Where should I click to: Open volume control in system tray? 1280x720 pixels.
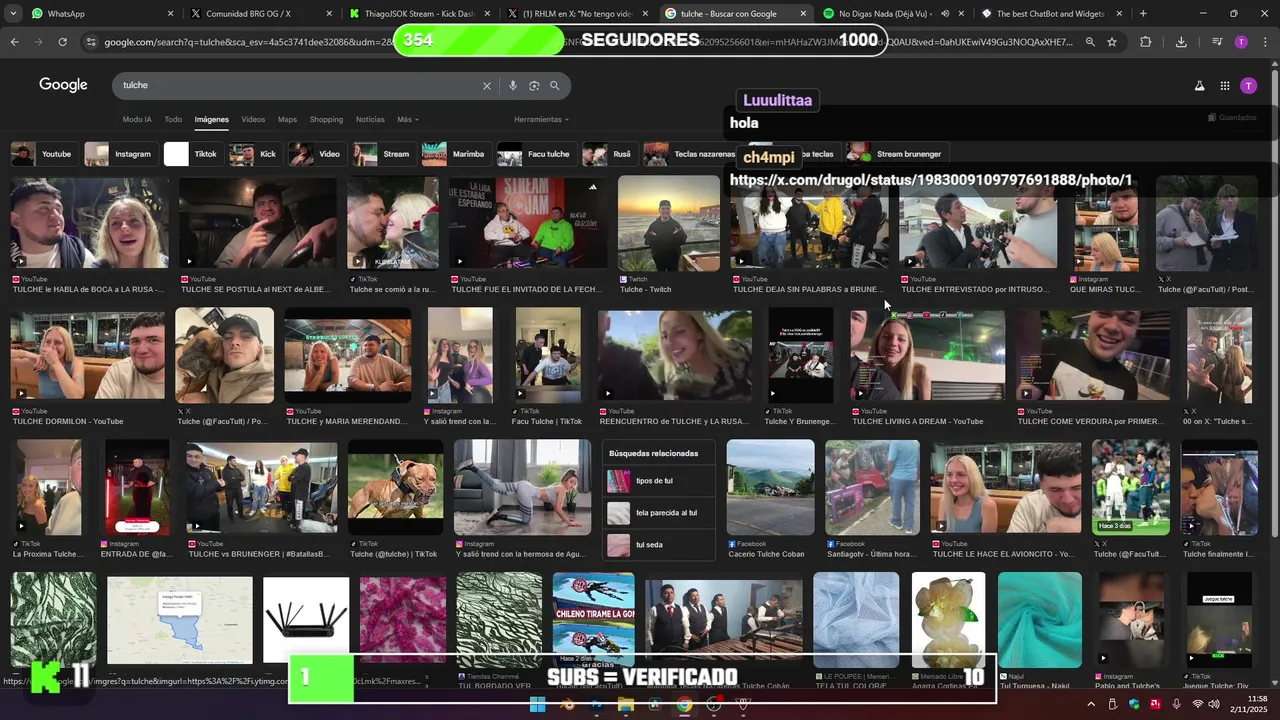pos(1213,705)
